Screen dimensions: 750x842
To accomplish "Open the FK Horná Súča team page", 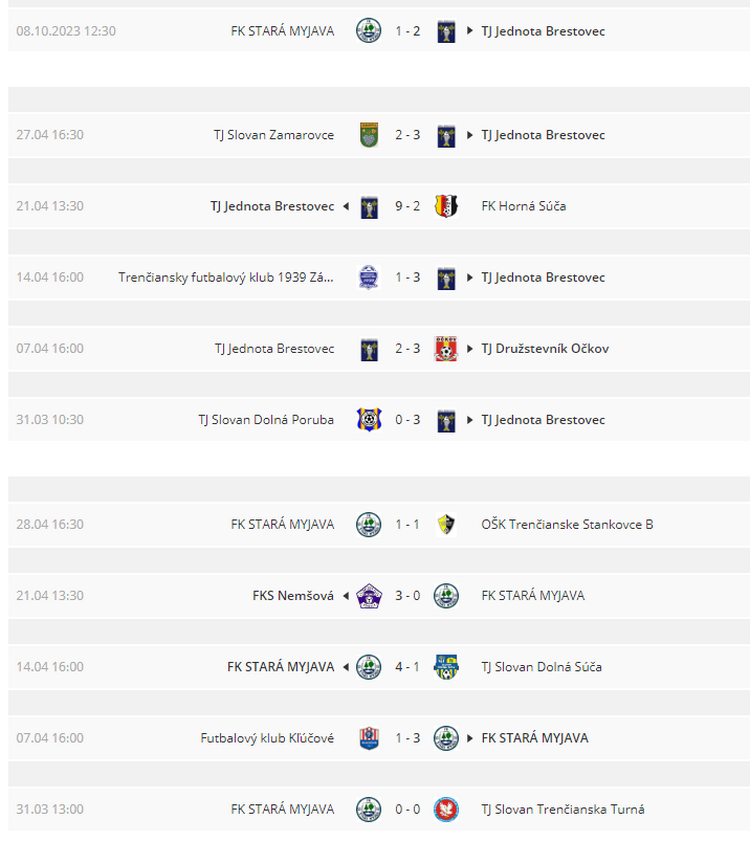I will (523, 206).
